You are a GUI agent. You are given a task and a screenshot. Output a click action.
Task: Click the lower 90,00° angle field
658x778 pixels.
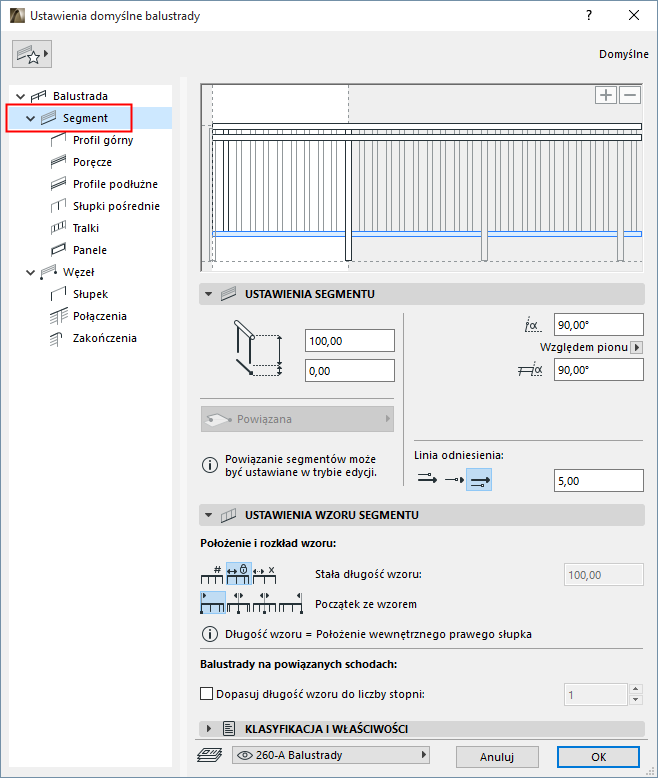598,370
